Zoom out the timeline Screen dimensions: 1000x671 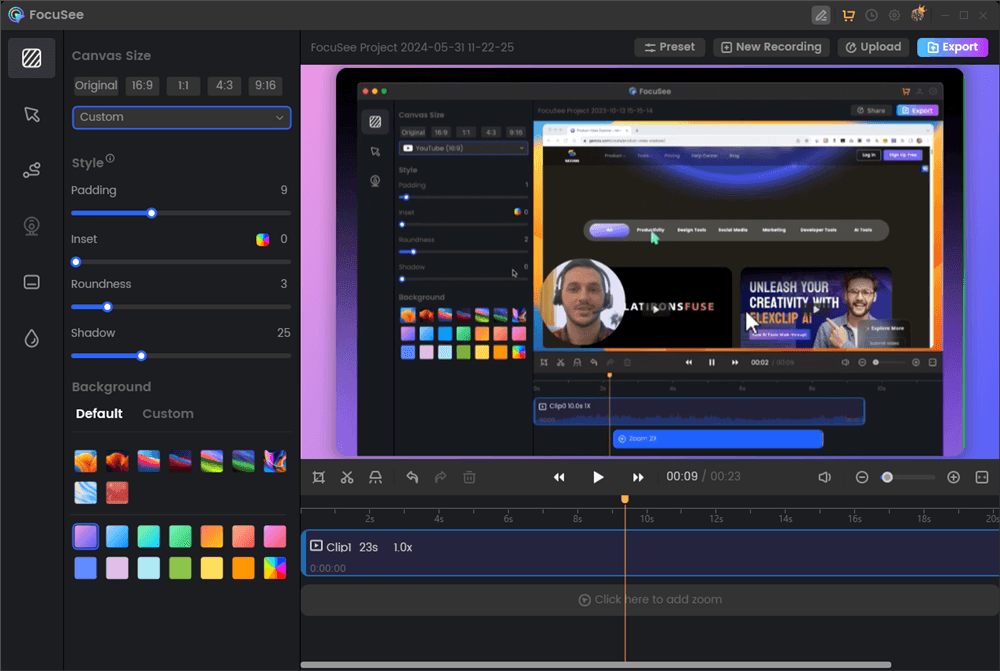tap(862, 477)
